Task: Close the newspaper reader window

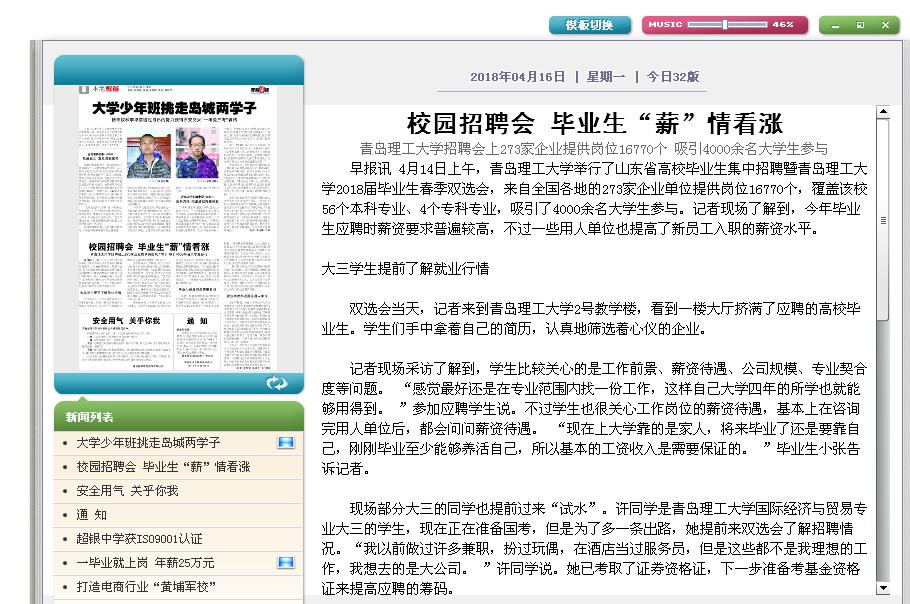Action: [885, 25]
